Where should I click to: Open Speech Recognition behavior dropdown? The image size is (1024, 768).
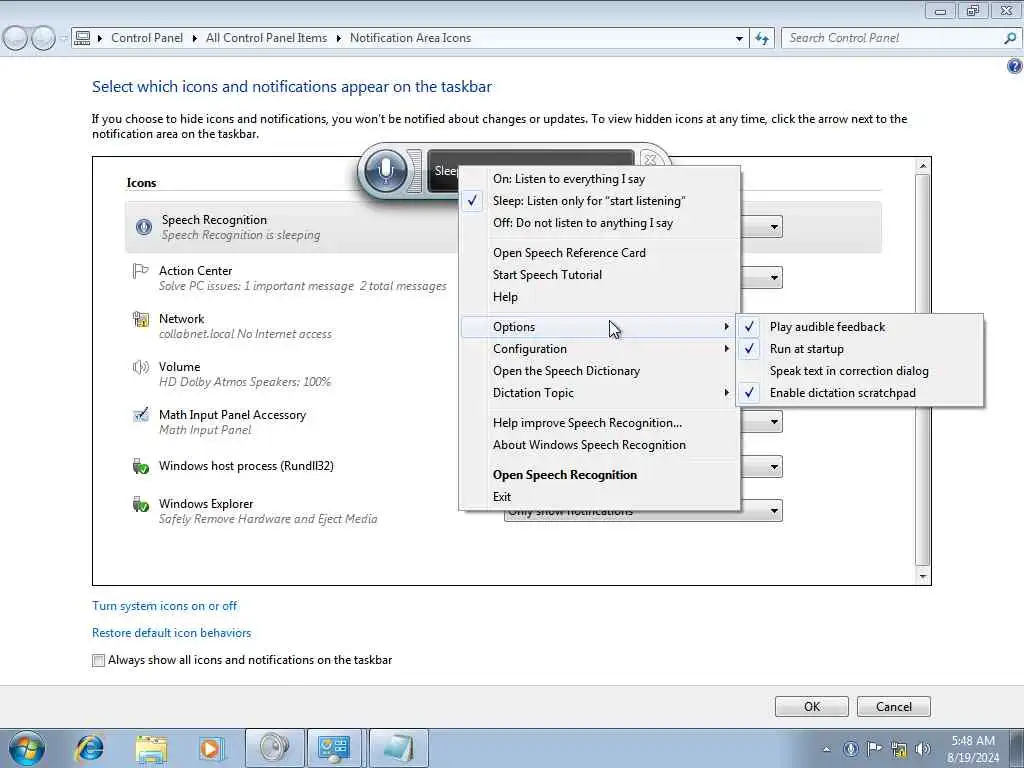point(774,227)
